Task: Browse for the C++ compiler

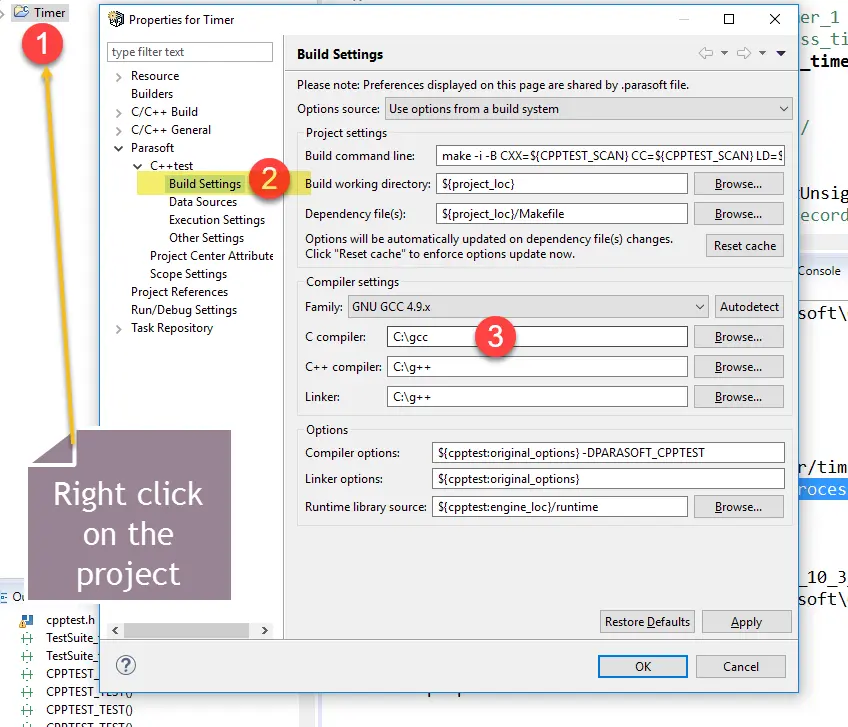Action: (x=739, y=367)
